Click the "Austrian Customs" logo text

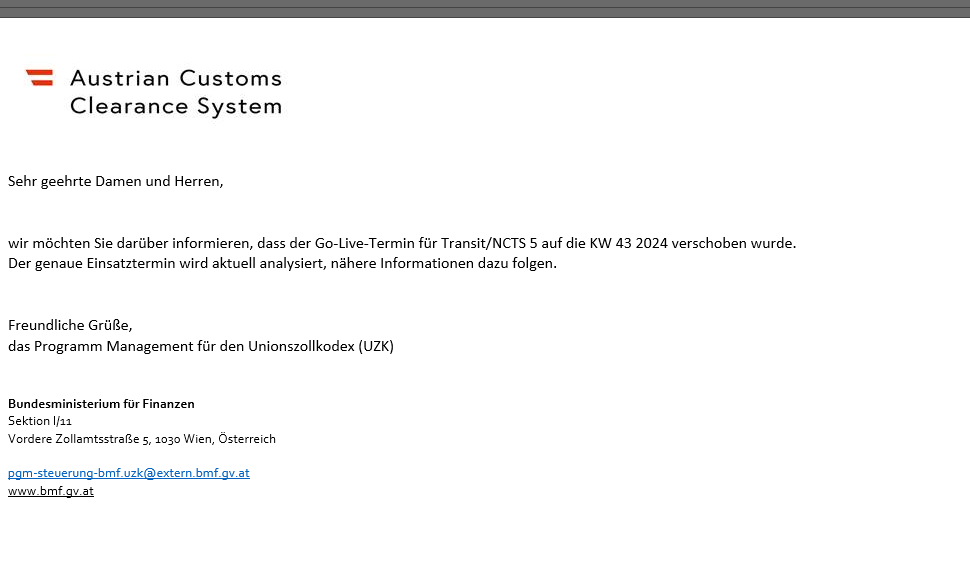pos(176,78)
